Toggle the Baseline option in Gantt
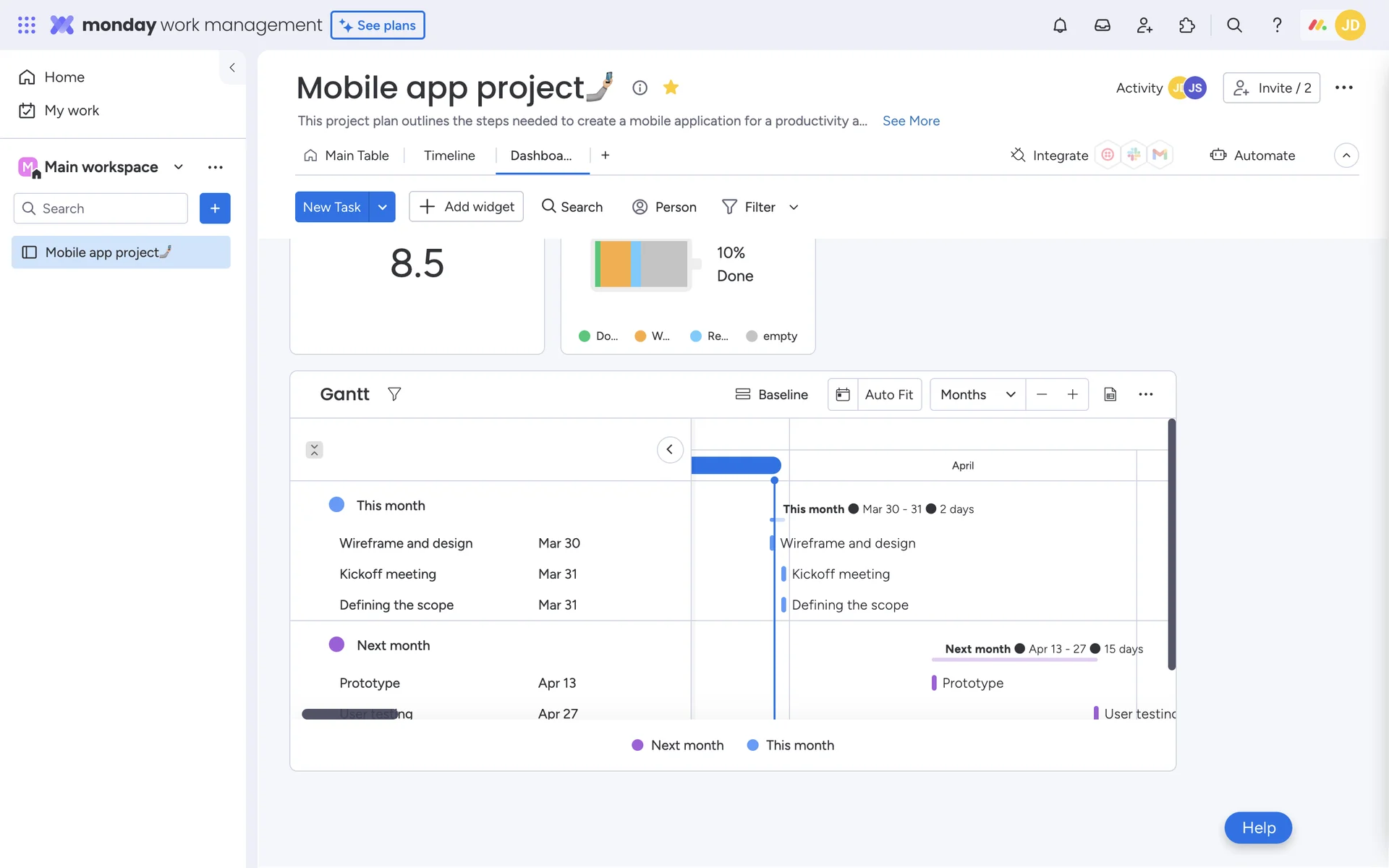Viewport: 1389px width, 868px height. point(772,394)
